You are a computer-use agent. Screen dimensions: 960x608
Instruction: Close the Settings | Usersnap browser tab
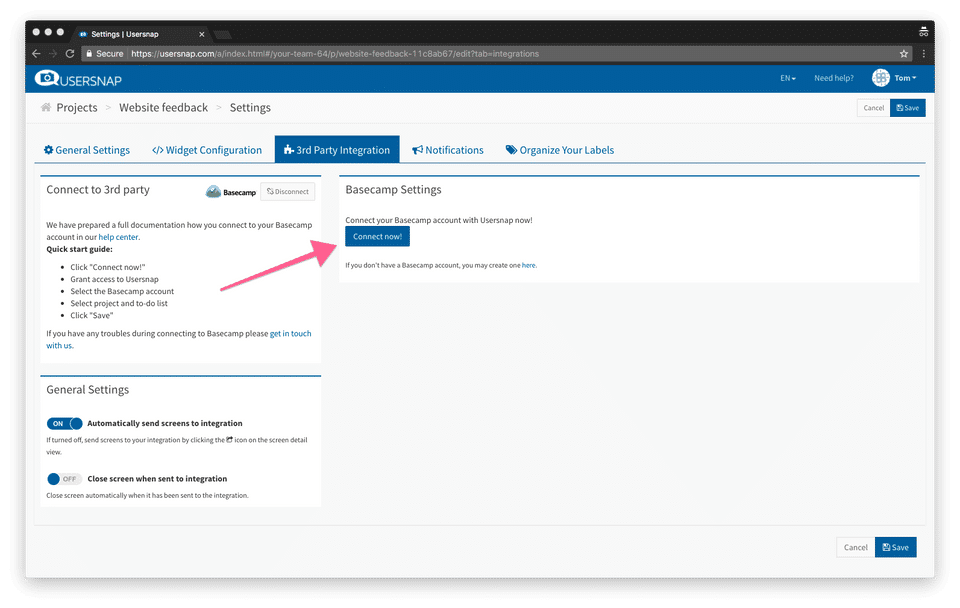pyautogui.click(x=201, y=34)
